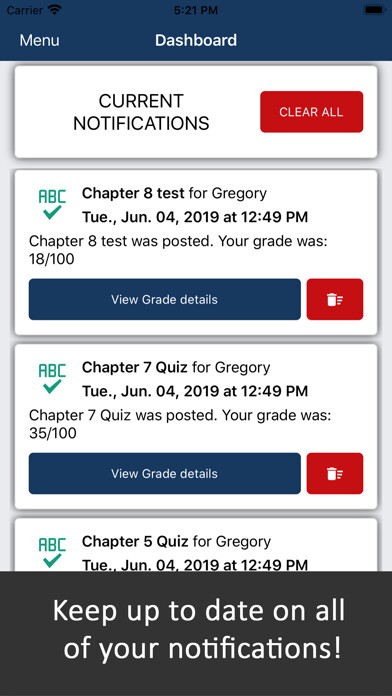The height and width of the screenshot is (696, 392).
Task: Select the Chapter 5 Quiz title
Action: click(135, 542)
